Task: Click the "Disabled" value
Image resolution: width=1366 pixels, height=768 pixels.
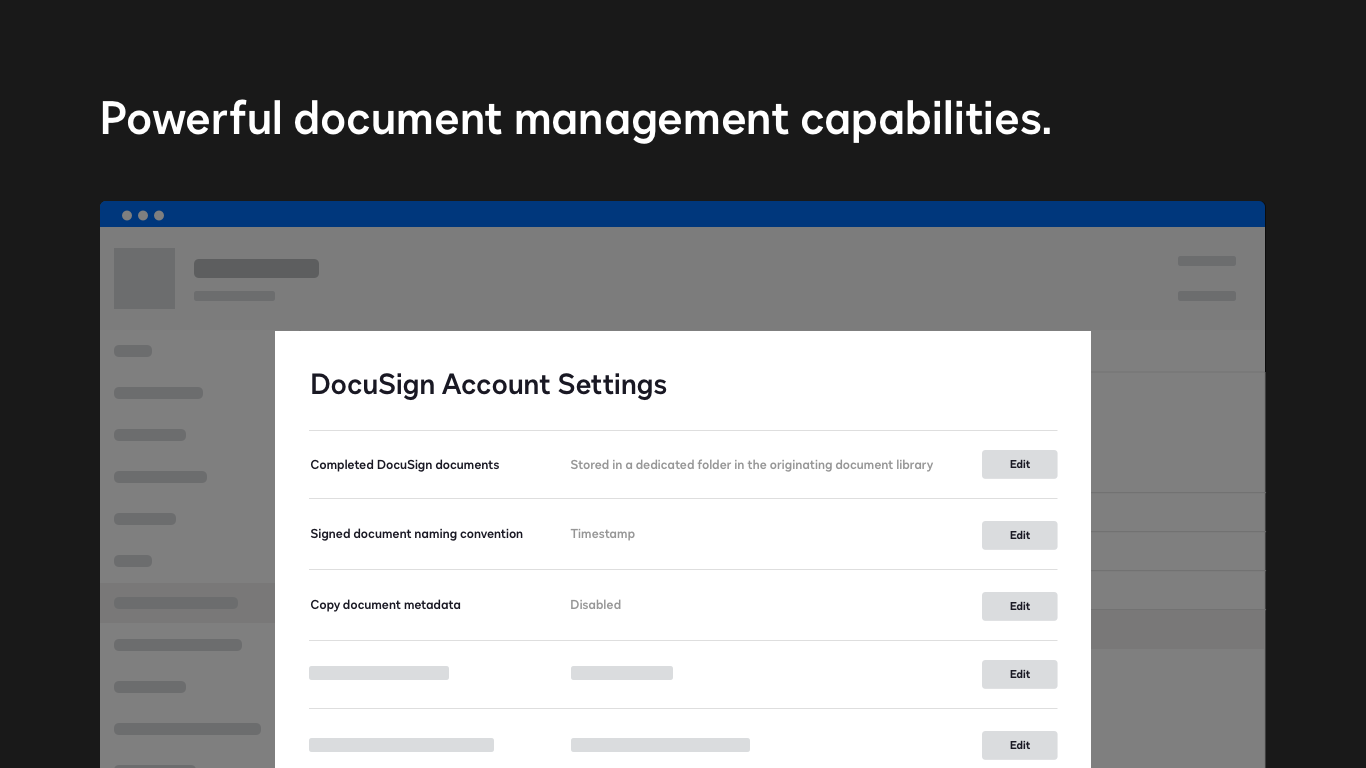Action: point(595,605)
